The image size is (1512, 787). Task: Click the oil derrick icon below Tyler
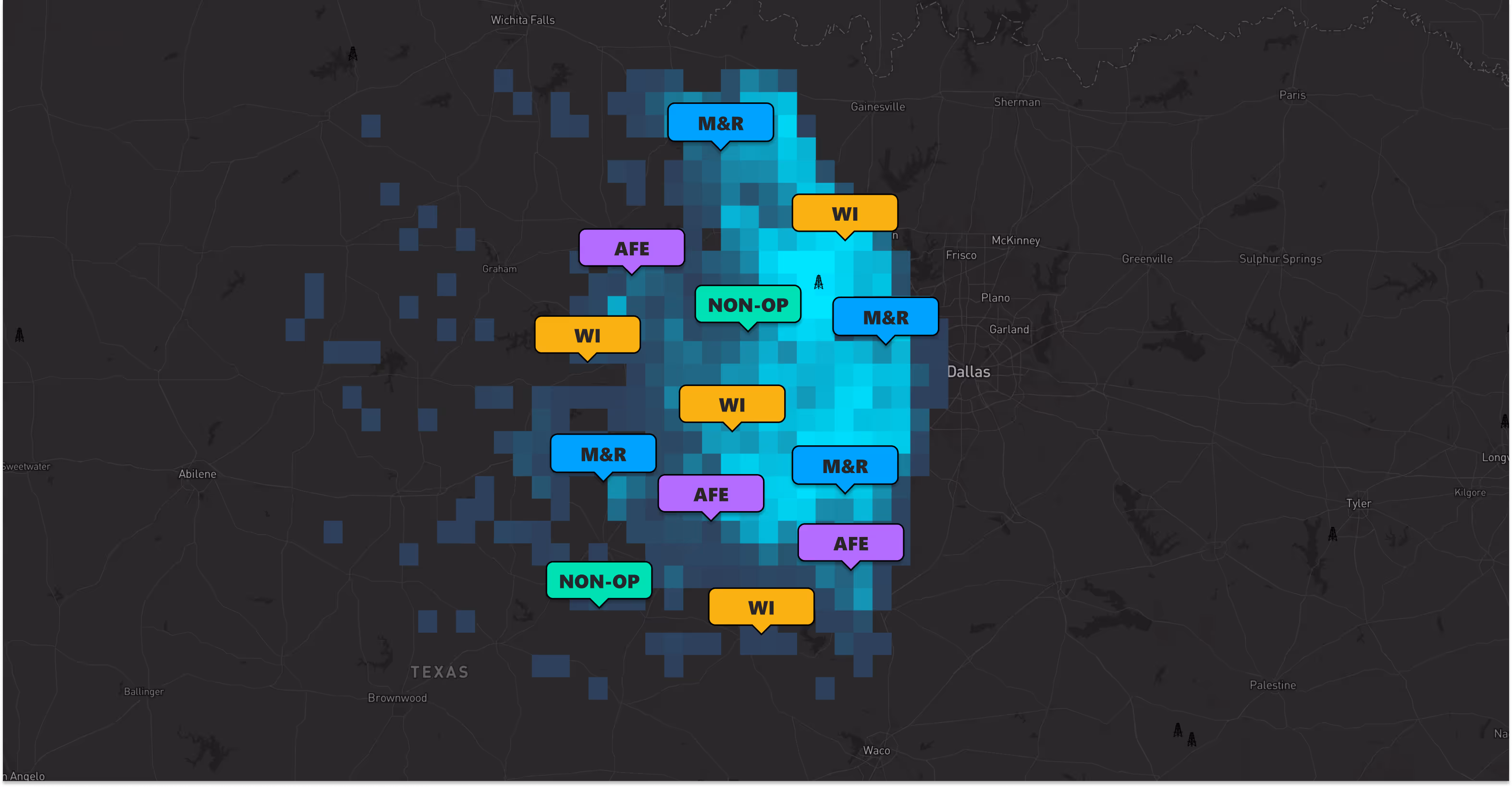click(x=1333, y=534)
